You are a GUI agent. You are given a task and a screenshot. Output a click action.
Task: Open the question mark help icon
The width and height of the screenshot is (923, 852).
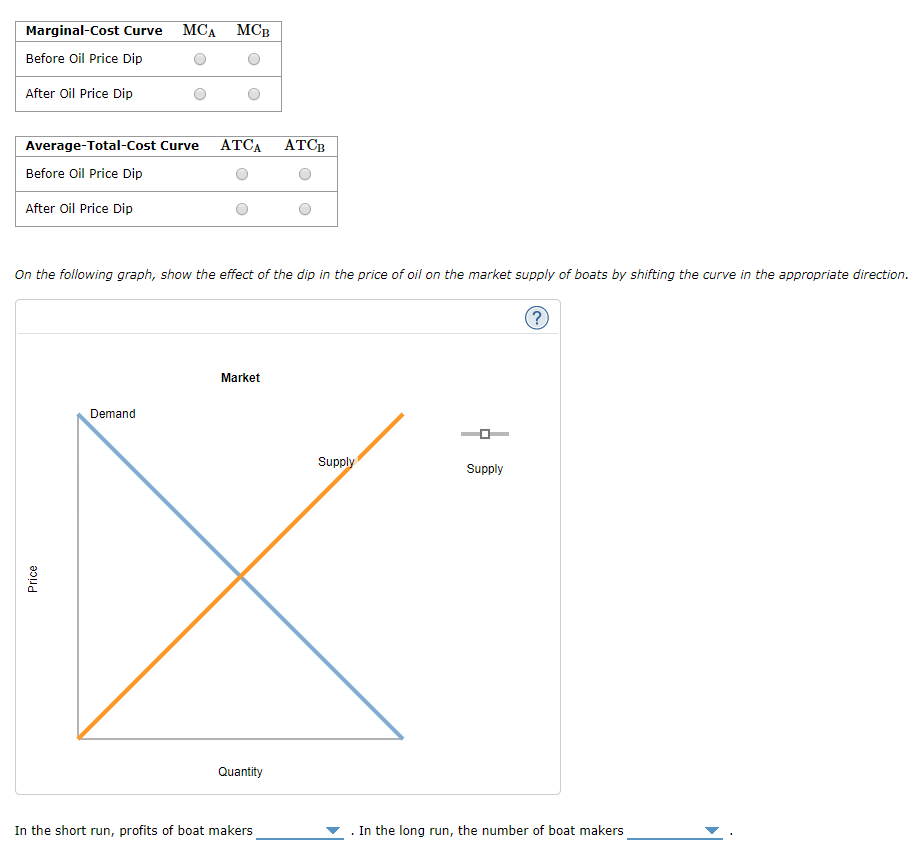(537, 317)
